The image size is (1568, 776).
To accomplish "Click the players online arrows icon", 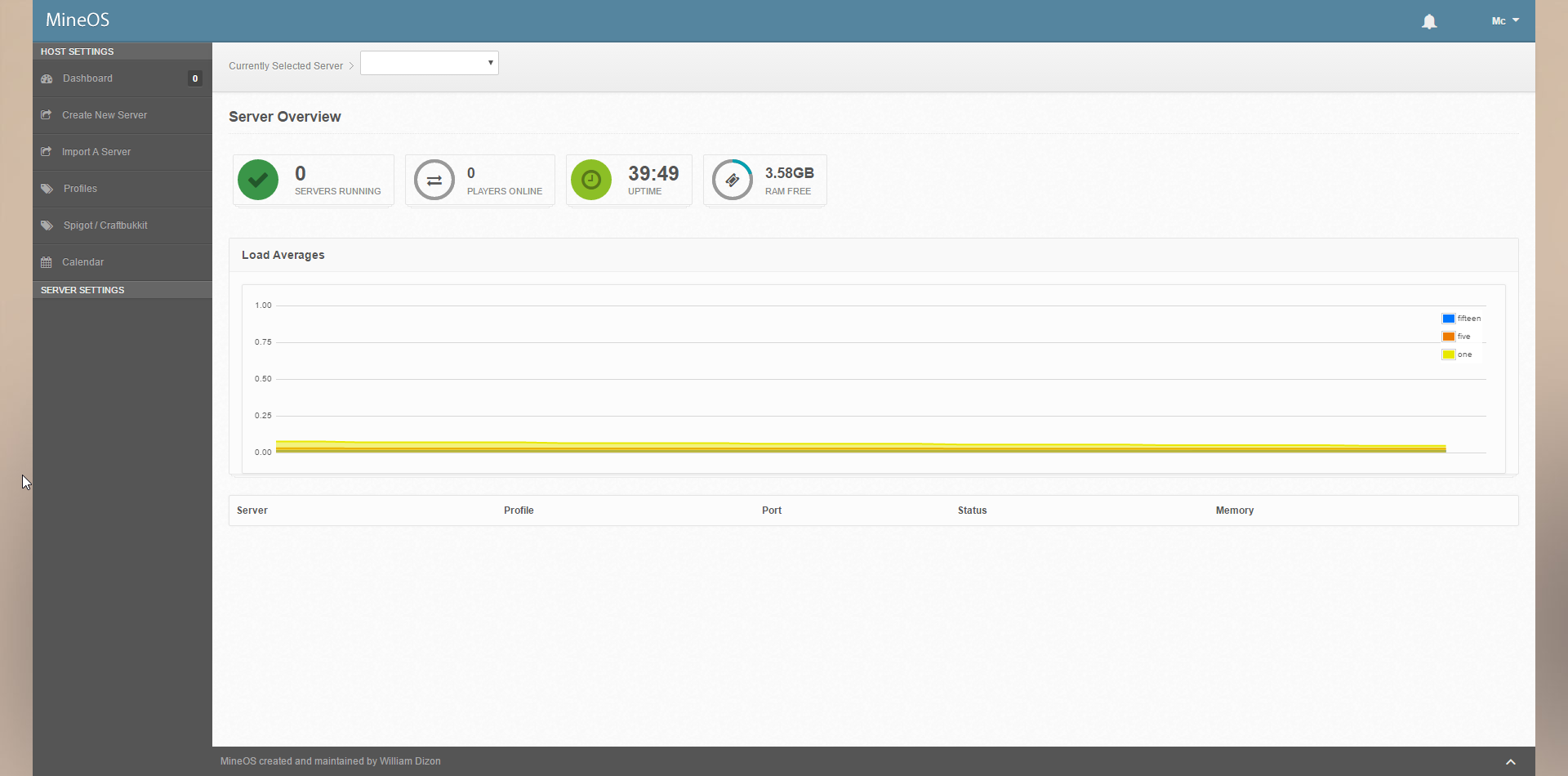I will [x=434, y=180].
